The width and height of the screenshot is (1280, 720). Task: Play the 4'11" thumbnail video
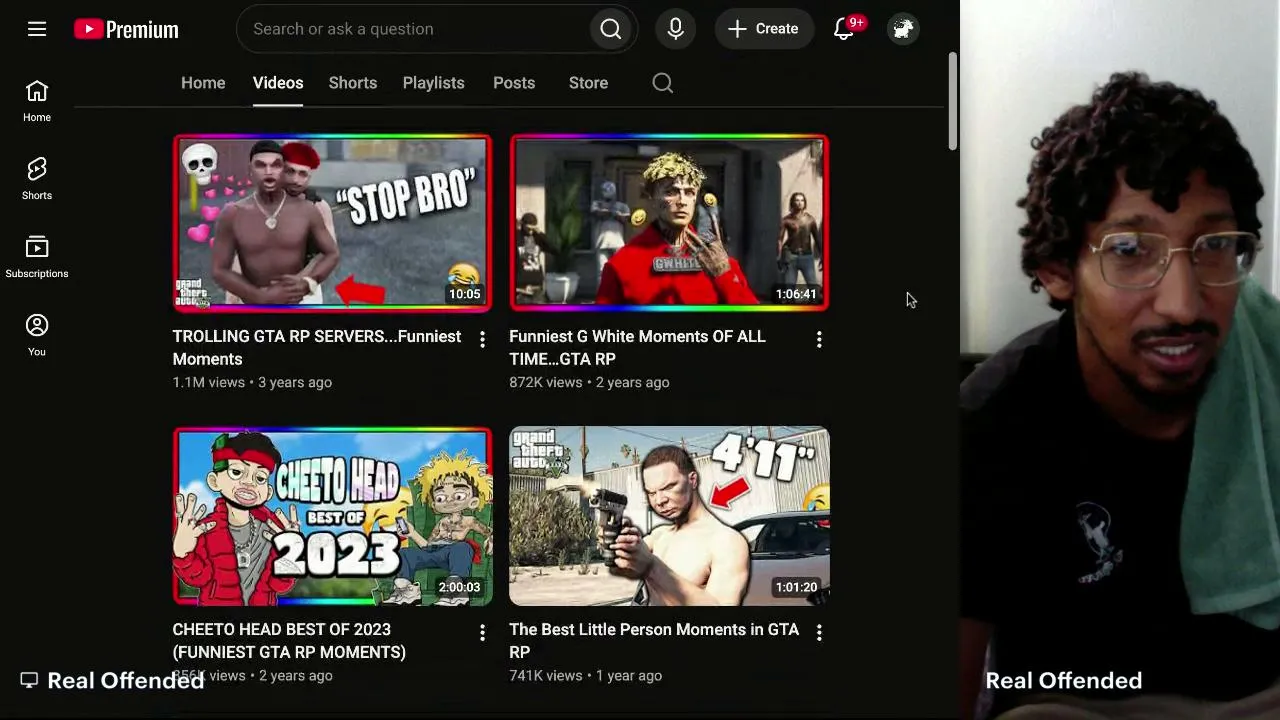pyautogui.click(x=669, y=516)
